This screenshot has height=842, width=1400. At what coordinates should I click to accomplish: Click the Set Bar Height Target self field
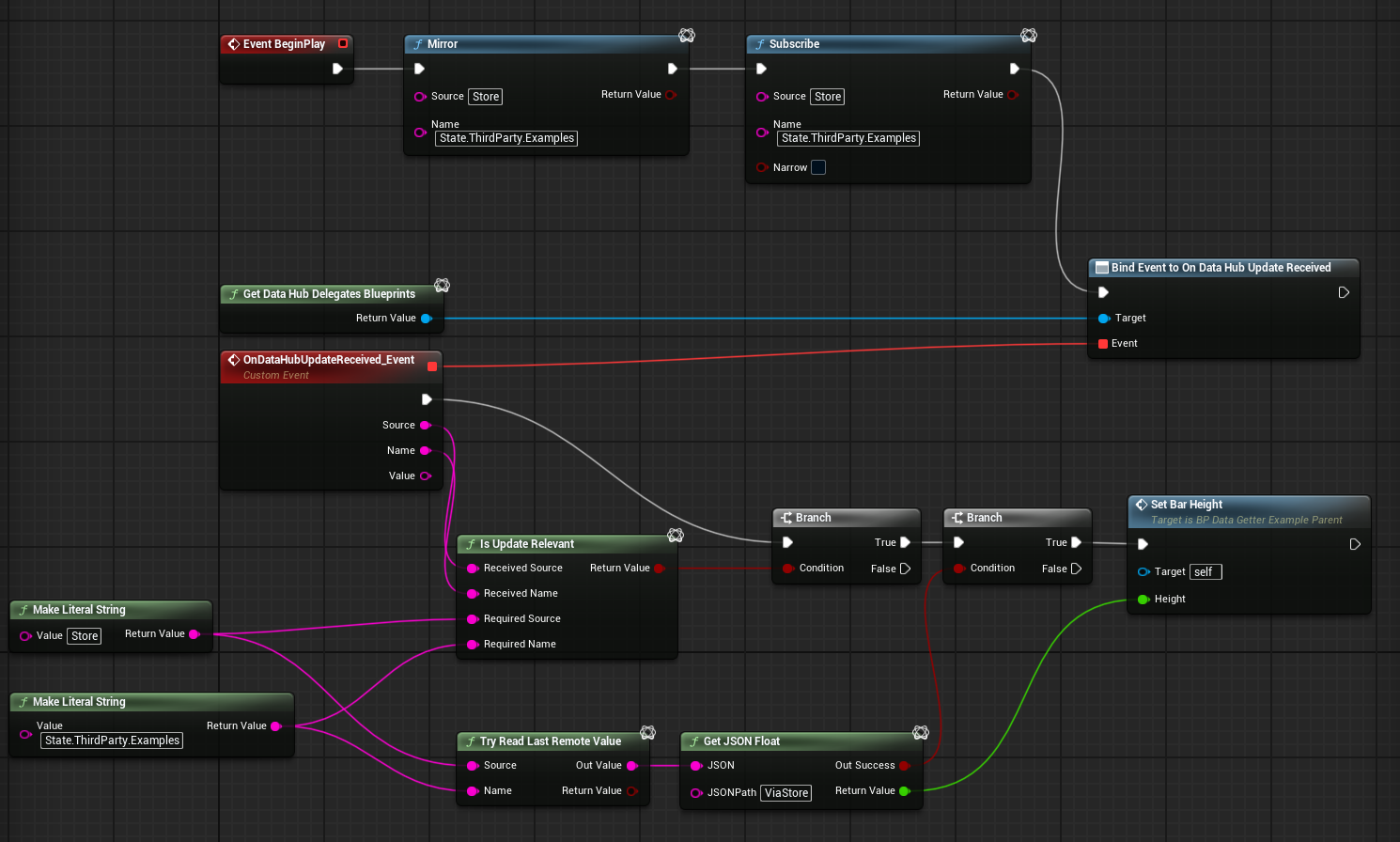pos(1205,572)
